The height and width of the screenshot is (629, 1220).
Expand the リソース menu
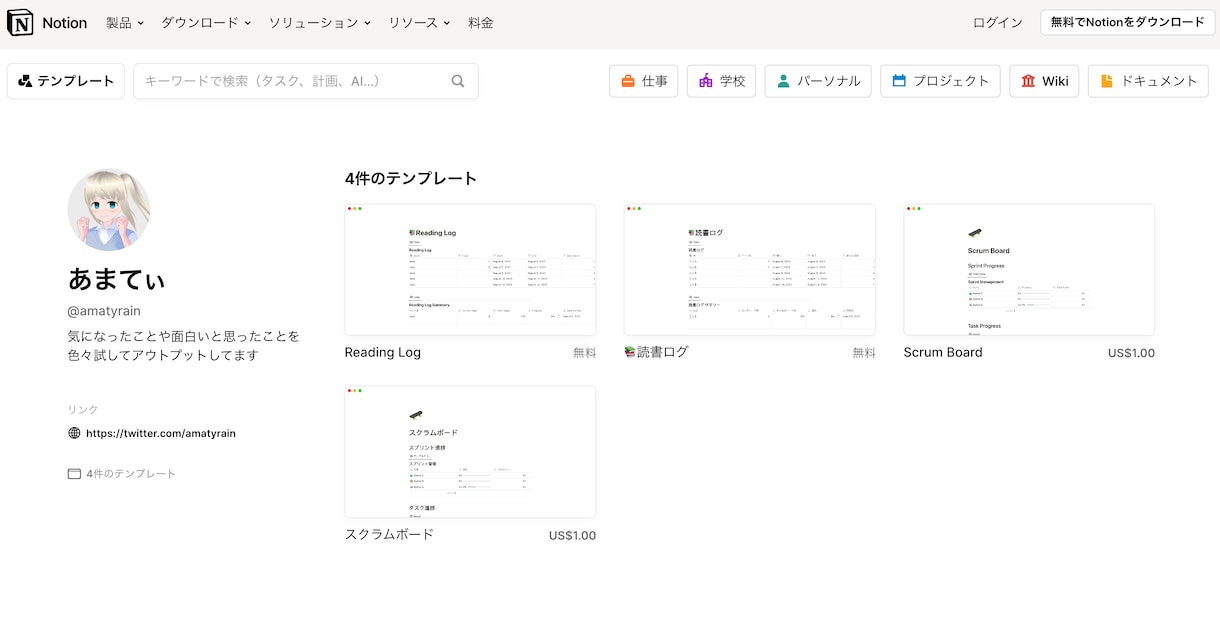coord(420,22)
